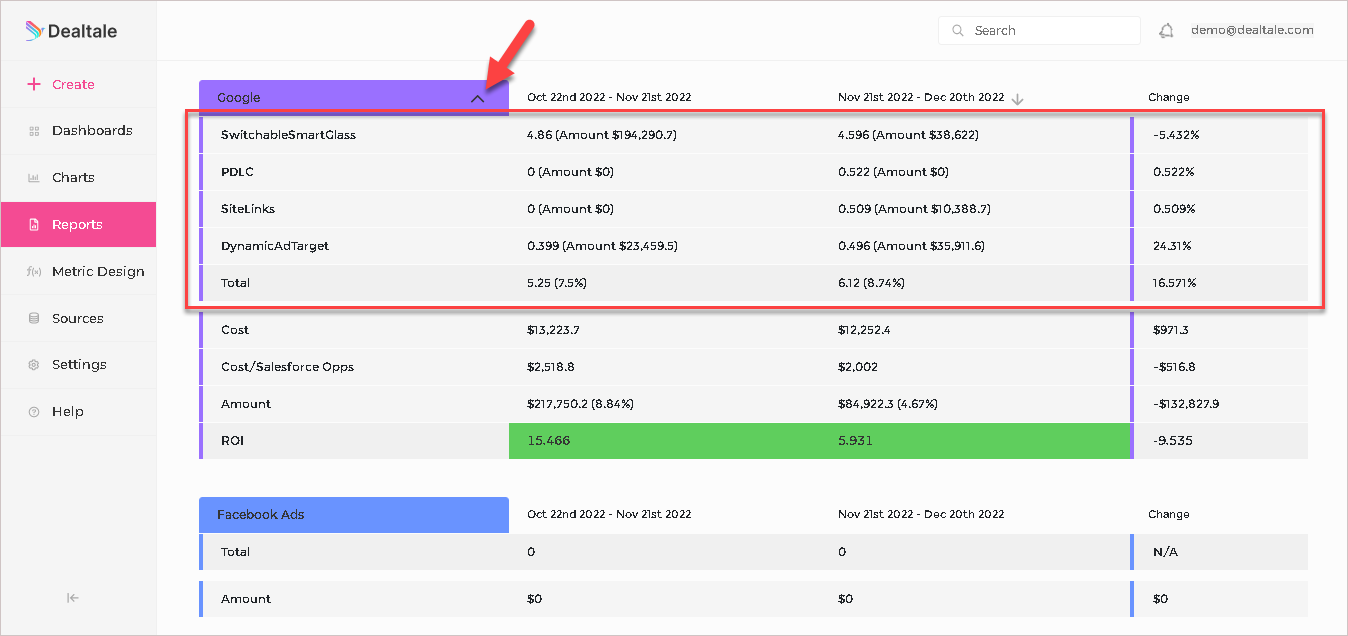
Task: Click Google Oct 22nd - Nov 21st header
Action: point(609,98)
